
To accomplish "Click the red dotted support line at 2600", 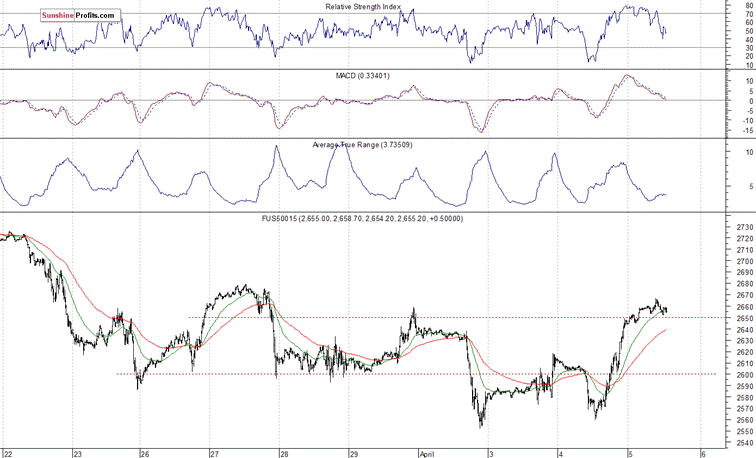I will (300, 374).
